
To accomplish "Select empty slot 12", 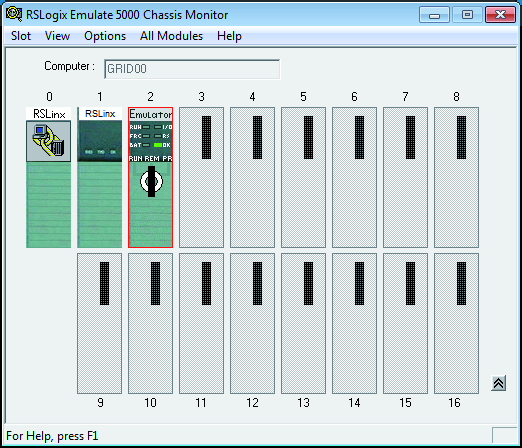I will 252,323.
